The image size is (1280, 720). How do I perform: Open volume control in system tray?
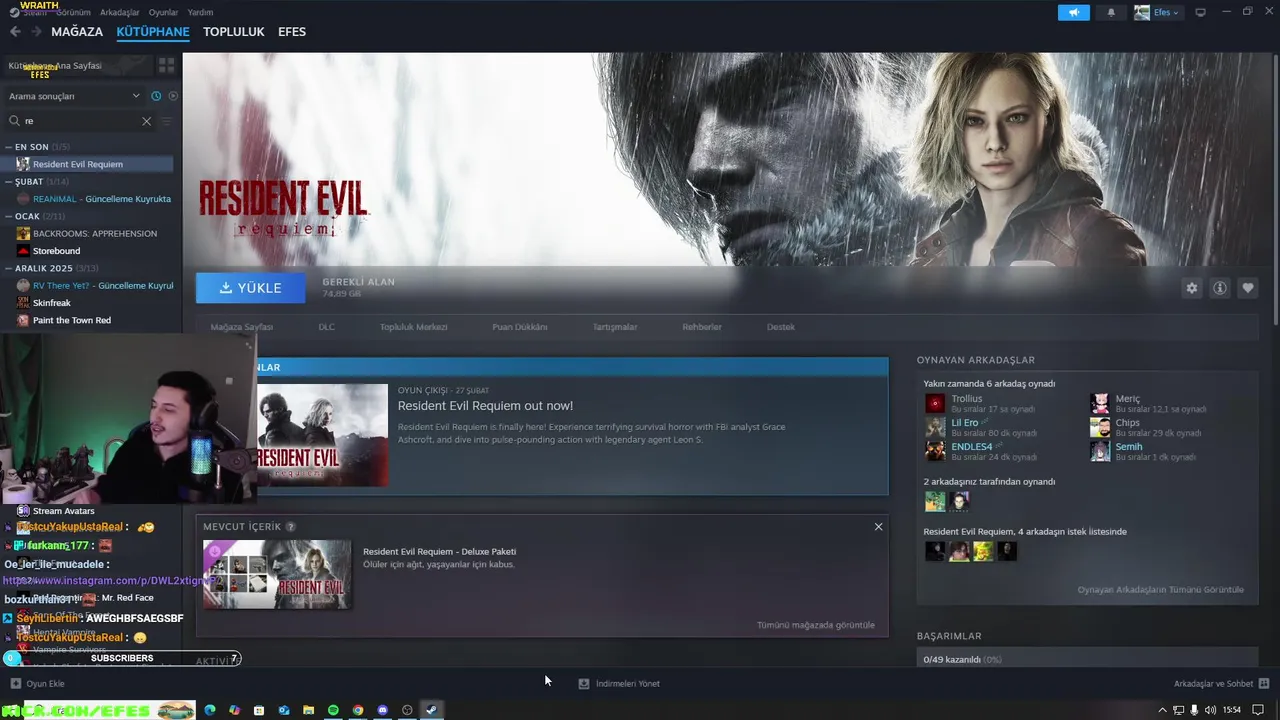[1211, 710]
